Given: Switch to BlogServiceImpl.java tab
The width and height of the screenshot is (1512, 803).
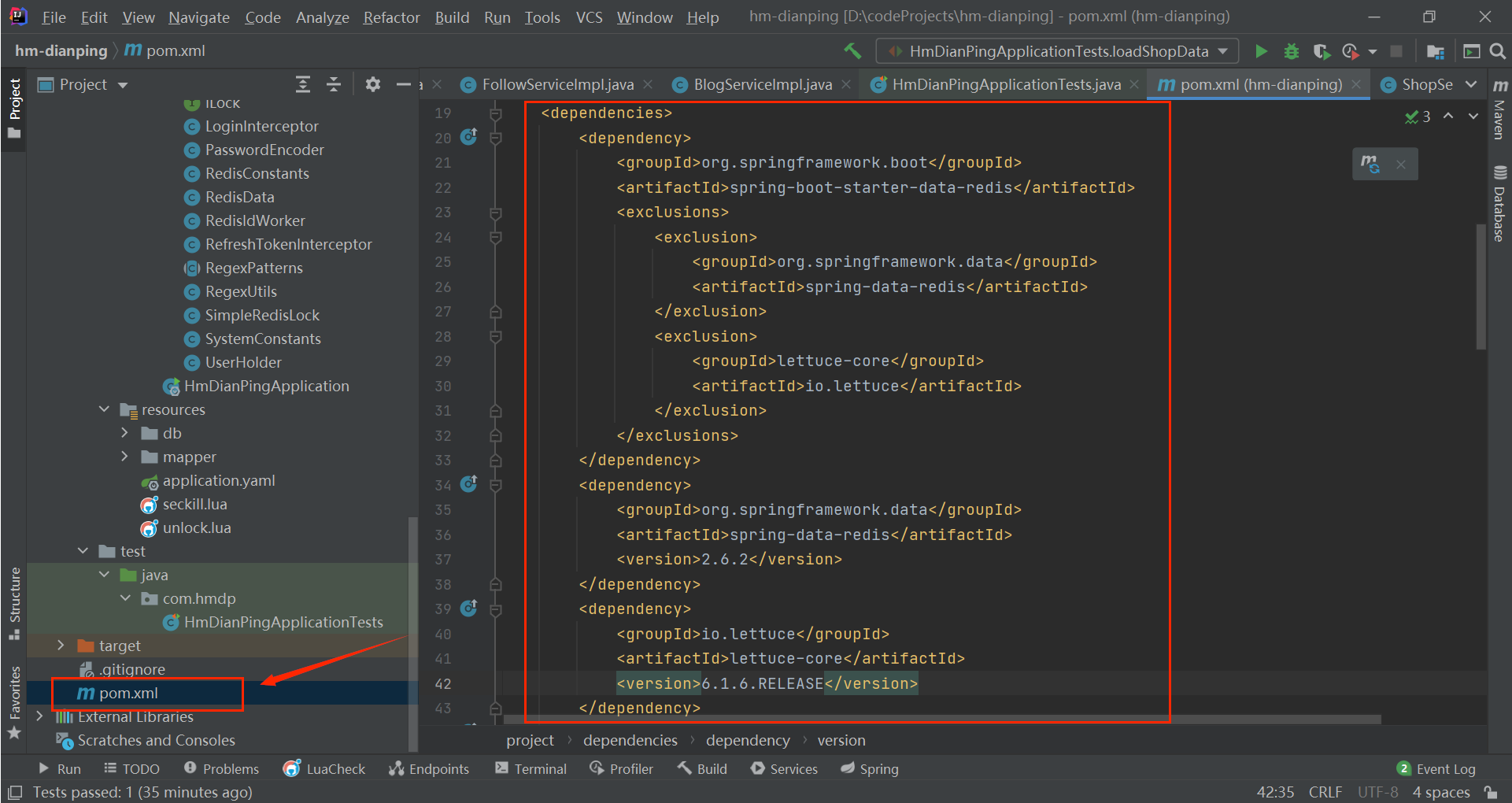Looking at the screenshot, I should pyautogui.click(x=762, y=84).
